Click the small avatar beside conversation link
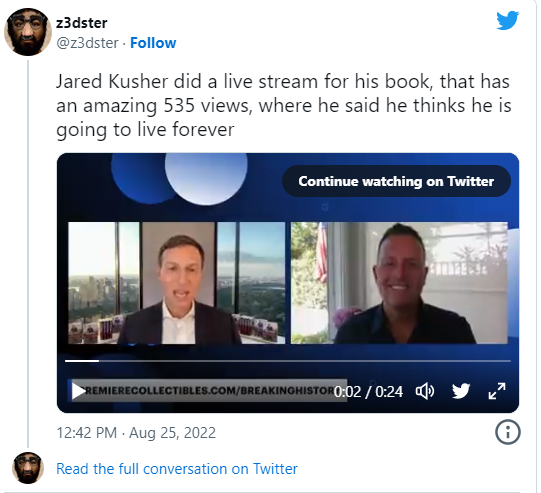Screen dimensions: 541x493 (x=28, y=468)
